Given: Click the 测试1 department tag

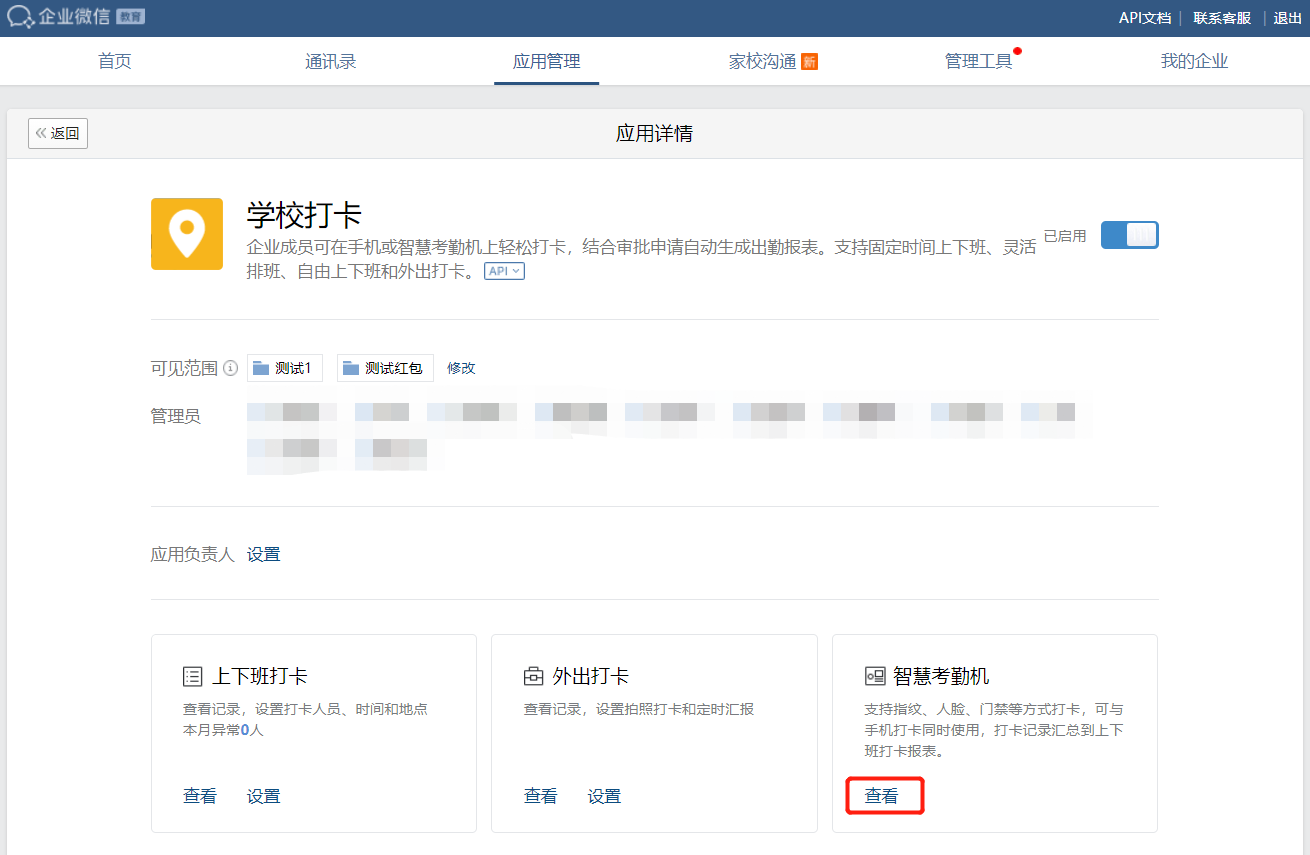Looking at the screenshot, I should [285, 368].
